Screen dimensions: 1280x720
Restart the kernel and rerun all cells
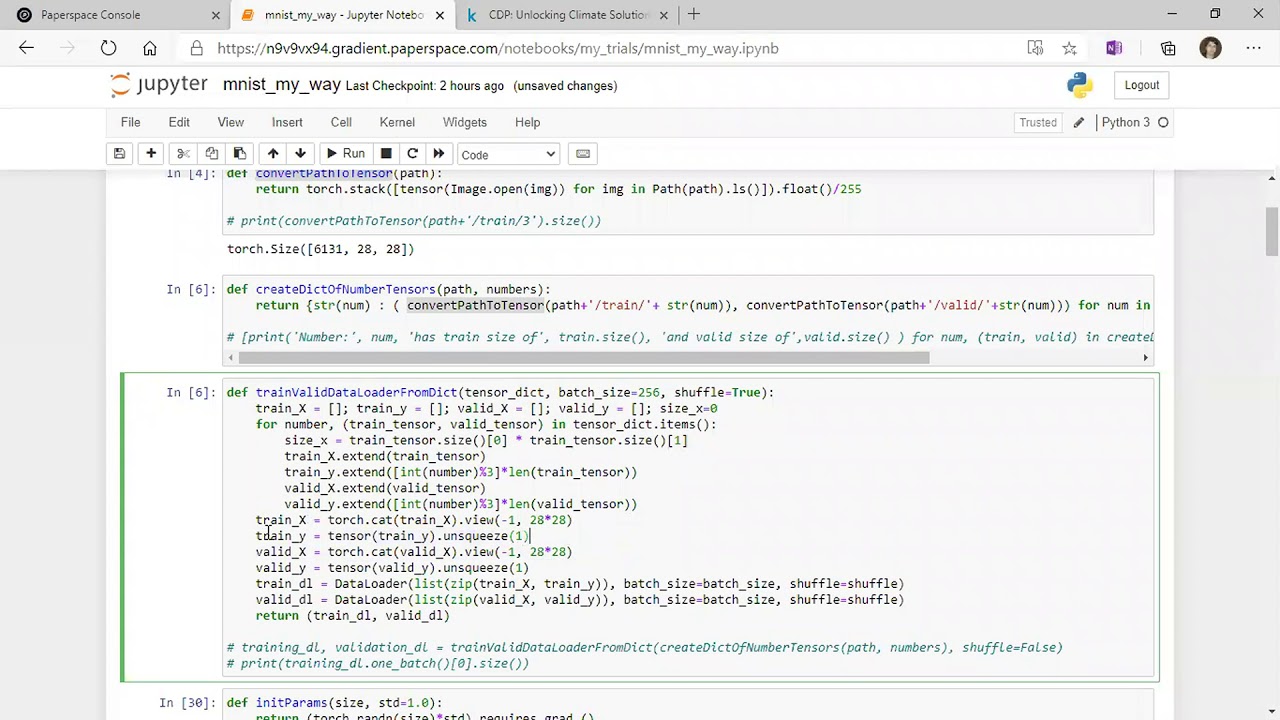click(x=438, y=154)
